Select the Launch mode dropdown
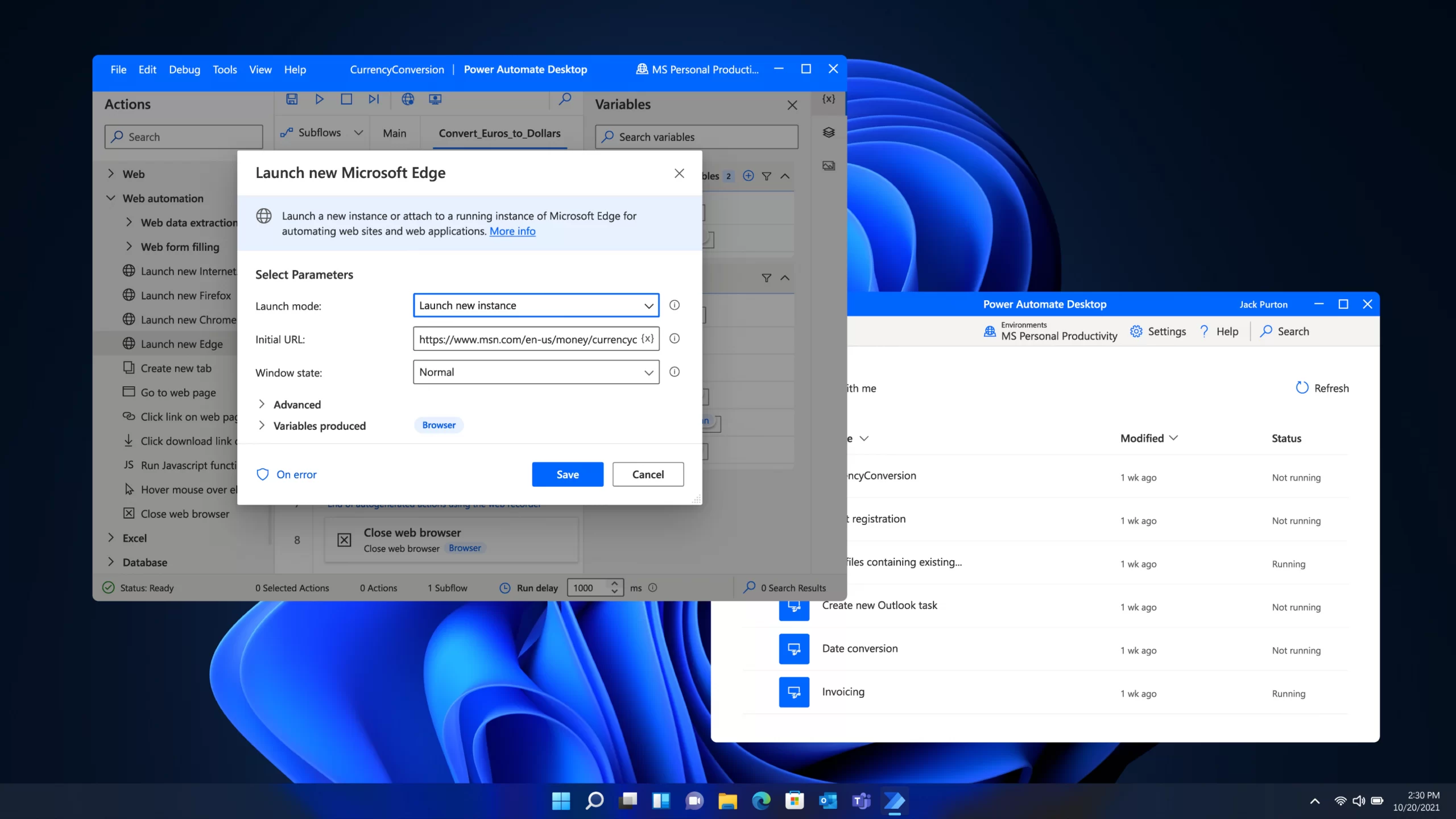Screen dimensions: 1456x819 click(536, 305)
